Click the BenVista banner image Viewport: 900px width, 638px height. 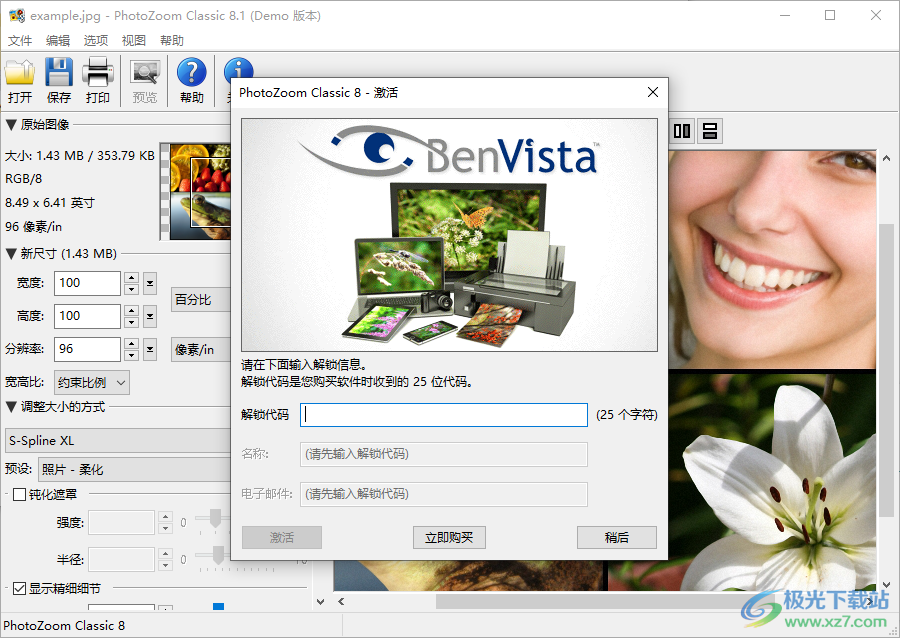point(449,235)
